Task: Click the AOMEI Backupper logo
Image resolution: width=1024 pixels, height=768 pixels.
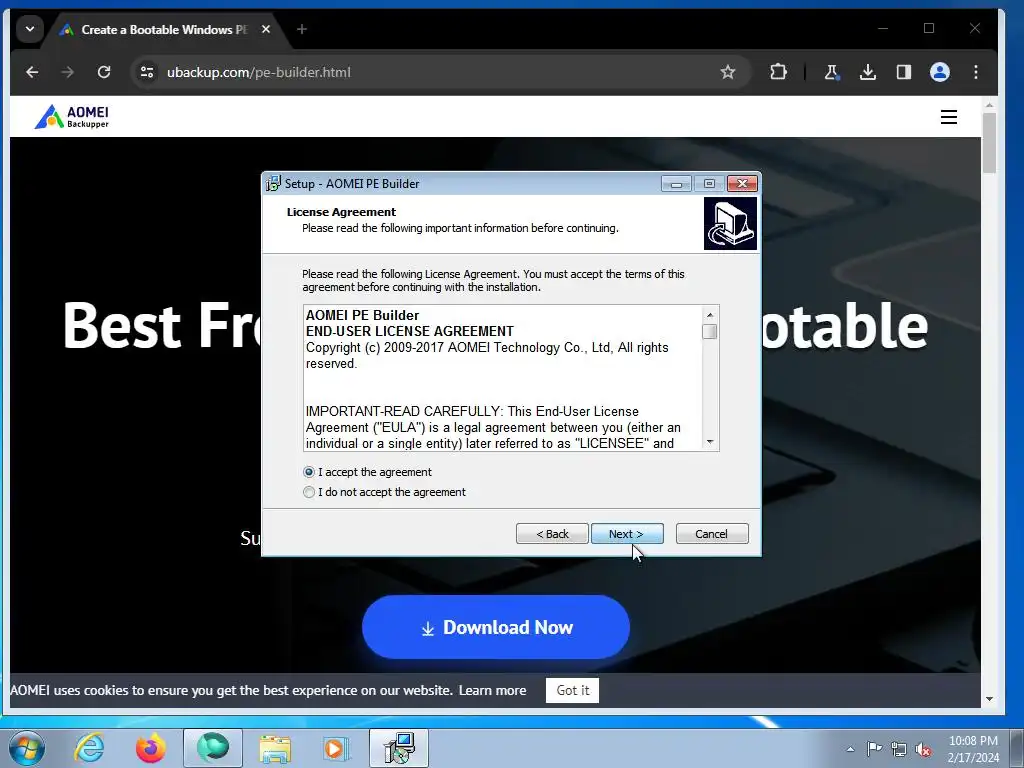Action: pyautogui.click(x=72, y=116)
